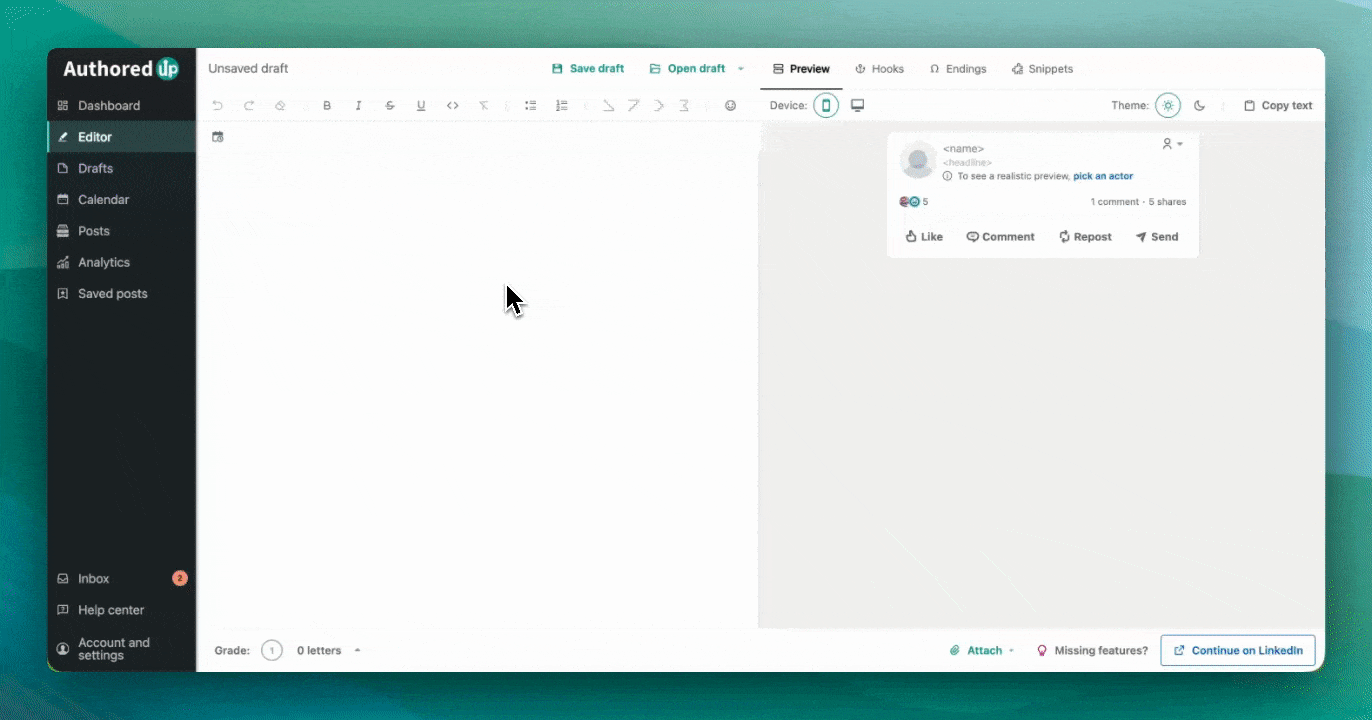This screenshot has width=1372, height=720.
Task: Click the 'pick an actor' link
Action: coord(1103,176)
